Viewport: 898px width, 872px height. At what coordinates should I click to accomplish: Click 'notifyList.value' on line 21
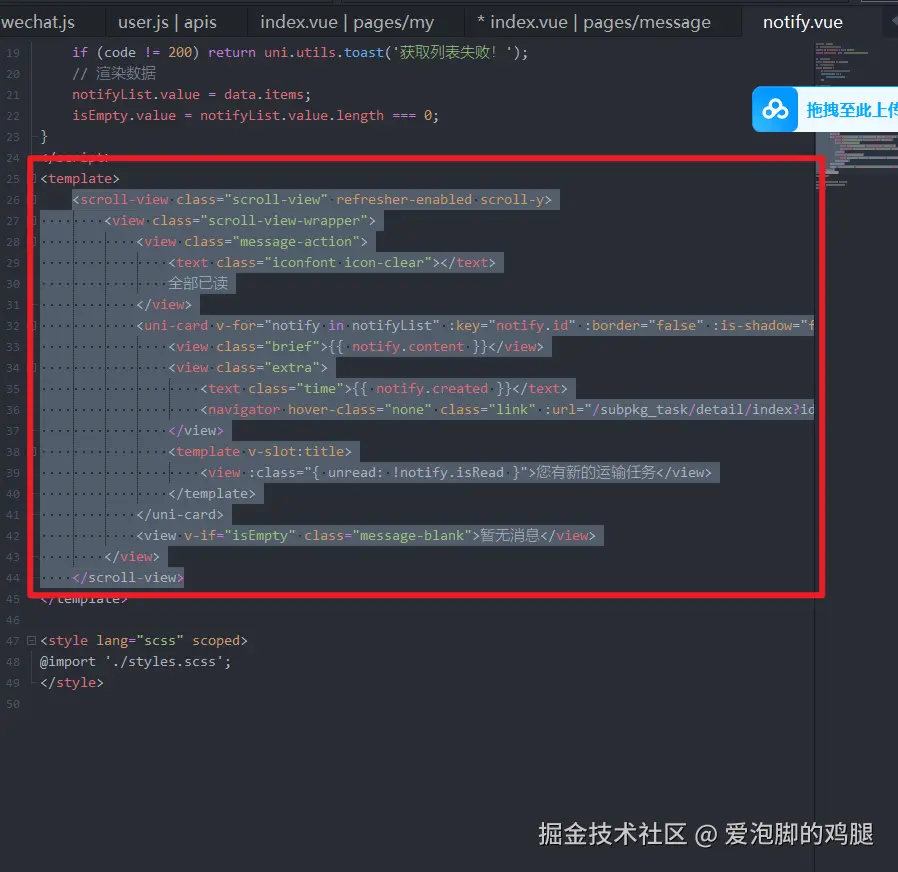136,94
